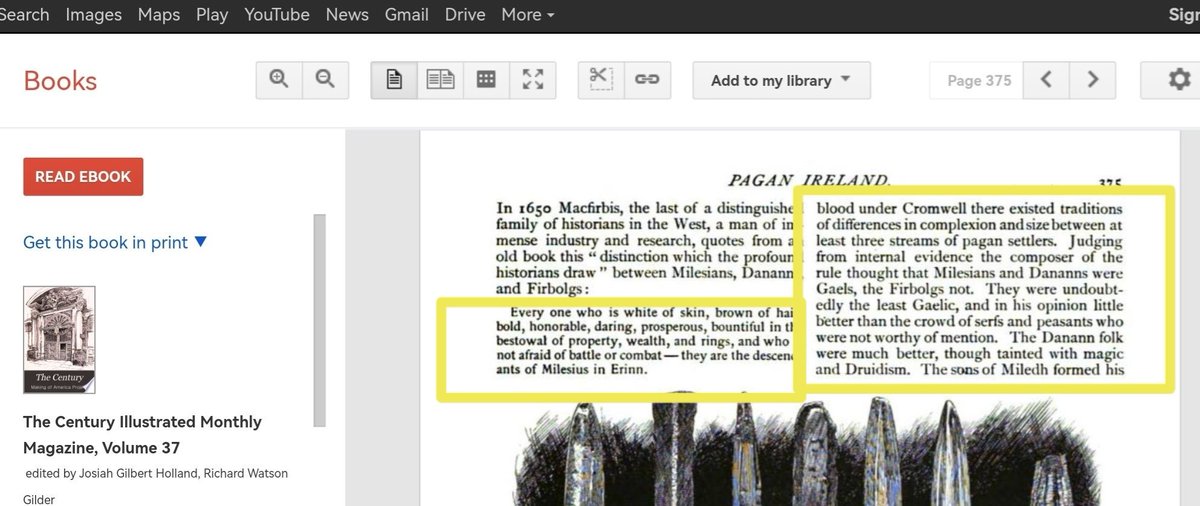Image resolution: width=1200 pixels, height=506 pixels.
Task: Open YouTube in the top bar
Action: 277,15
